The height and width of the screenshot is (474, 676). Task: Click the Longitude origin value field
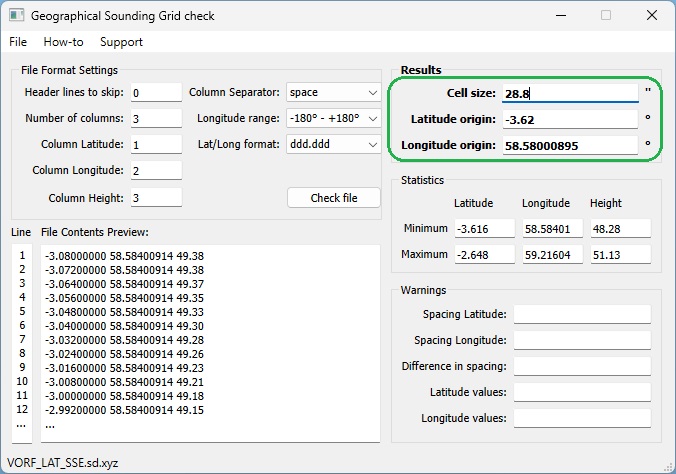point(568,146)
